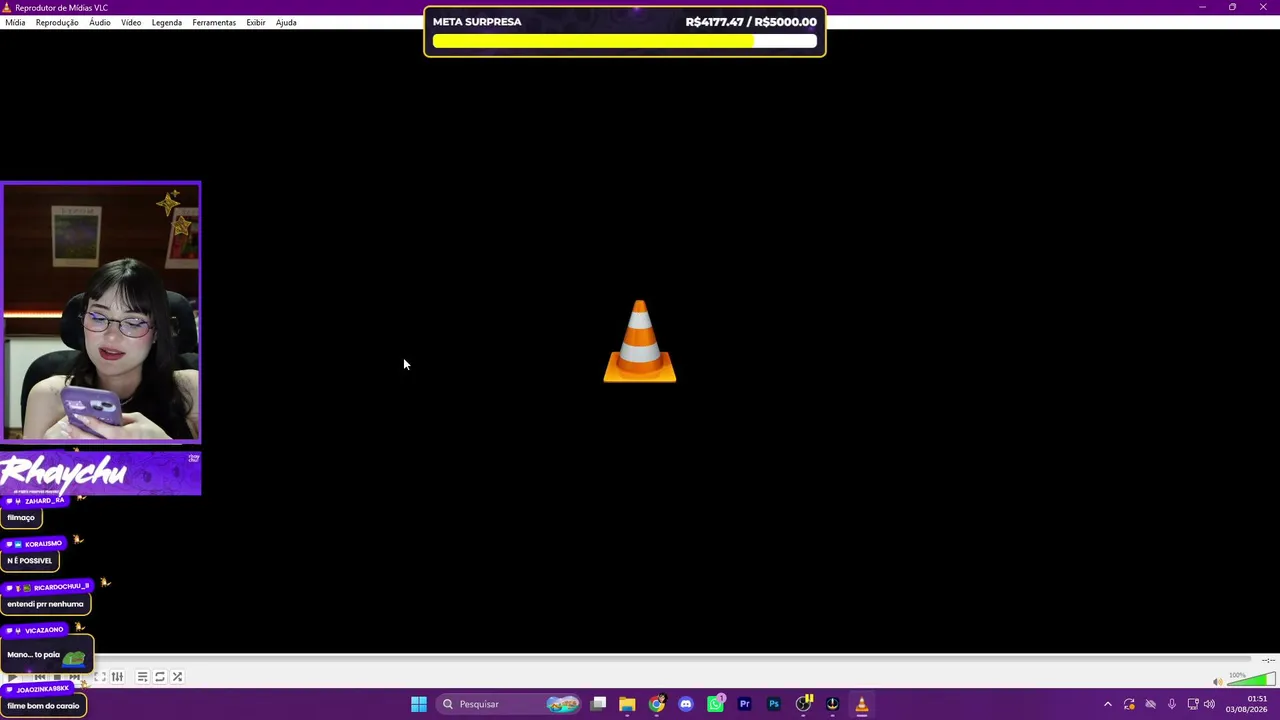Adjust the VLC volume slider
Viewport: 1280px width, 720px height.
1251,680
